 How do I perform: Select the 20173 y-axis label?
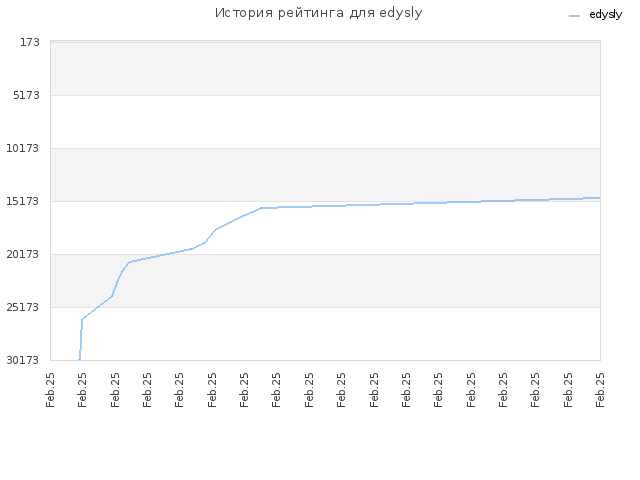23,254
